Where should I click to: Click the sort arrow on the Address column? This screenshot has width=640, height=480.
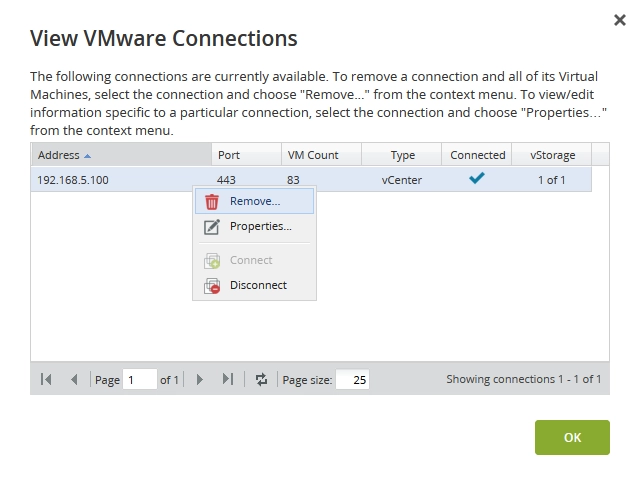click(87, 156)
